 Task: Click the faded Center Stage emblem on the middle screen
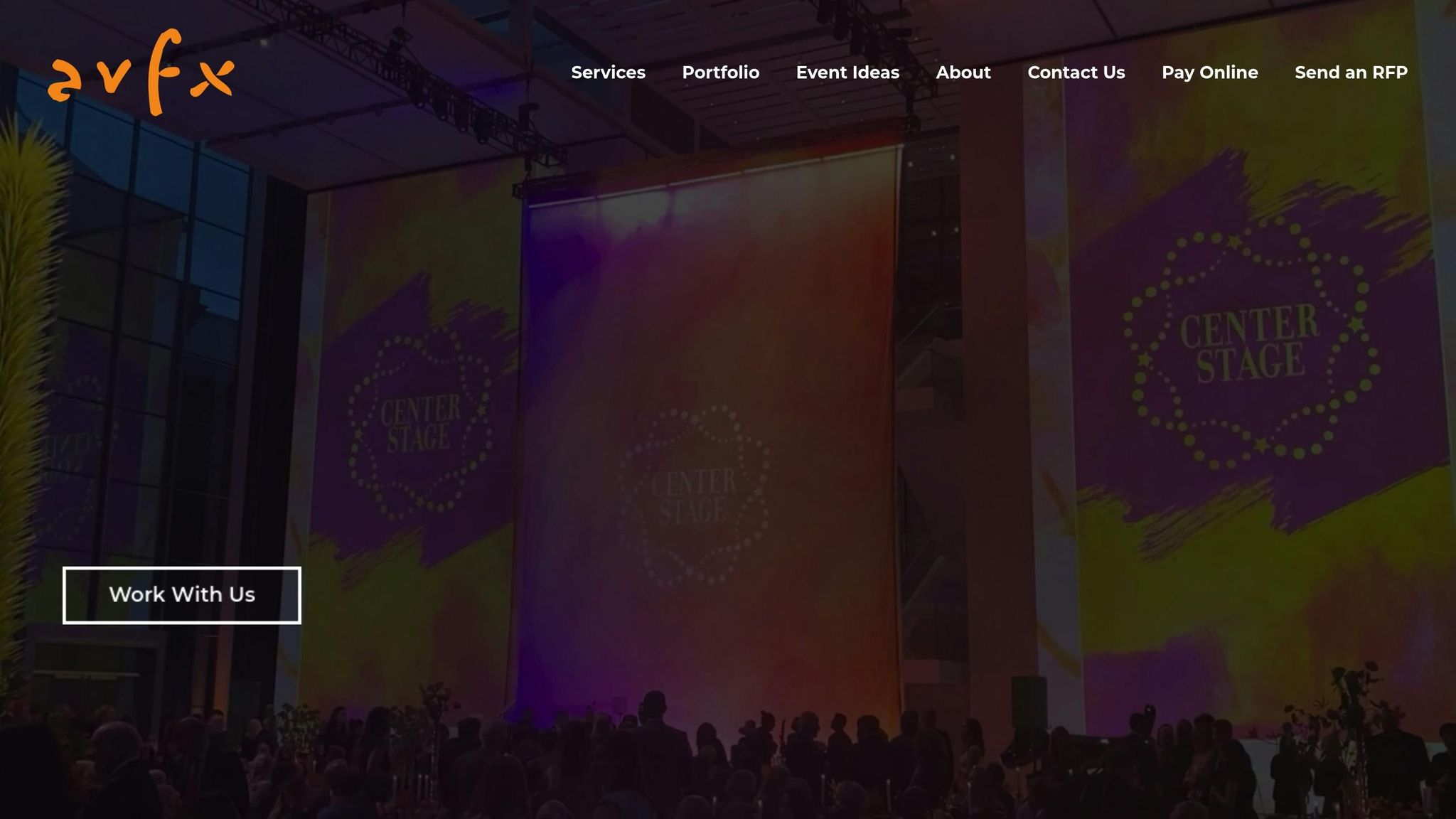click(693, 496)
